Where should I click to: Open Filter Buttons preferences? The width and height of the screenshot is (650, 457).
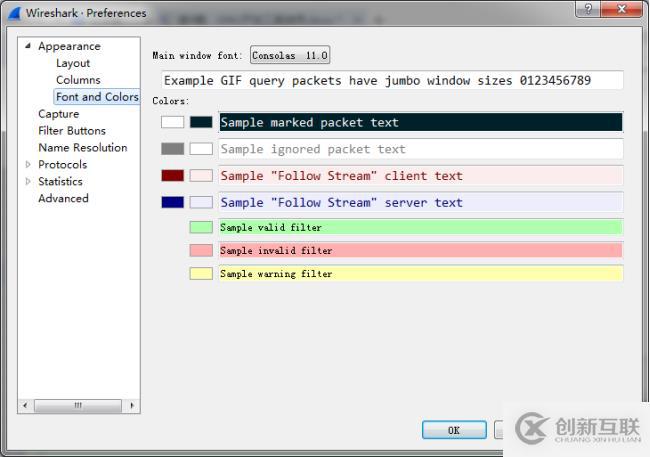72,131
